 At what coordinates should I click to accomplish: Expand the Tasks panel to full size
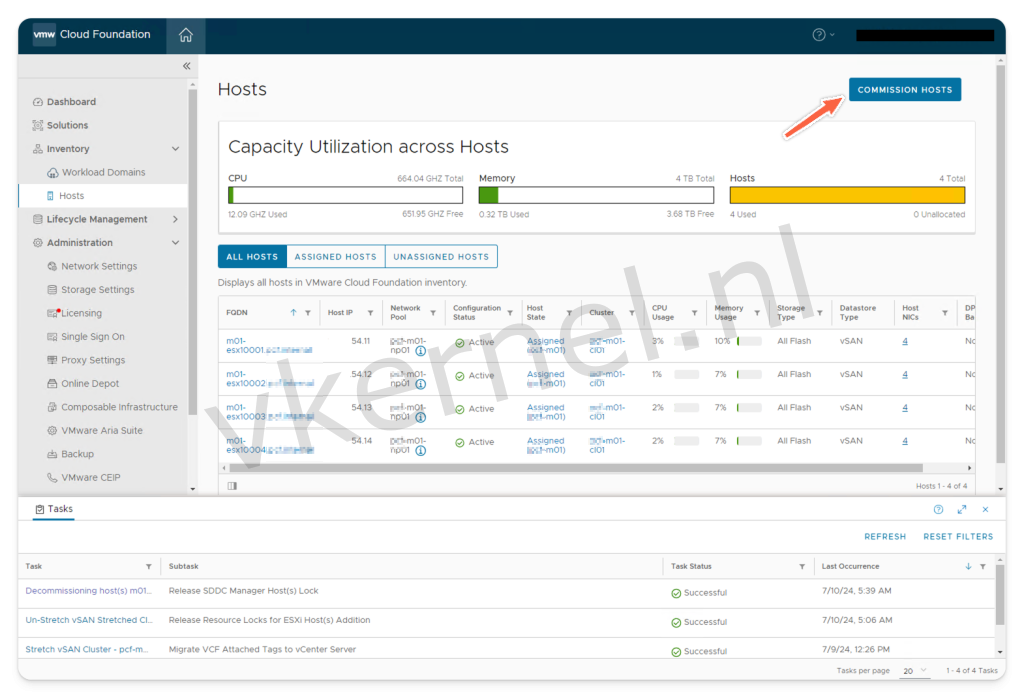[x=962, y=509]
